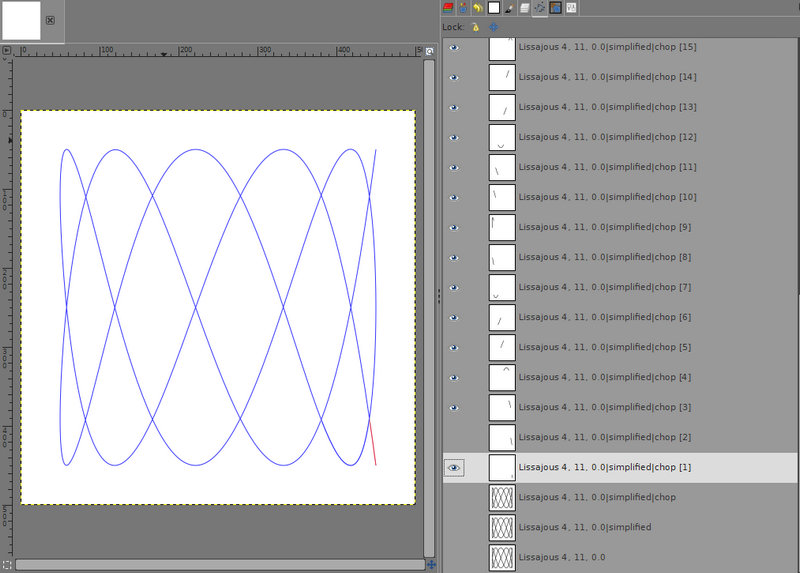The height and width of the screenshot is (573, 800).
Task: Open image menu button at ruler corner
Action: (8, 49)
